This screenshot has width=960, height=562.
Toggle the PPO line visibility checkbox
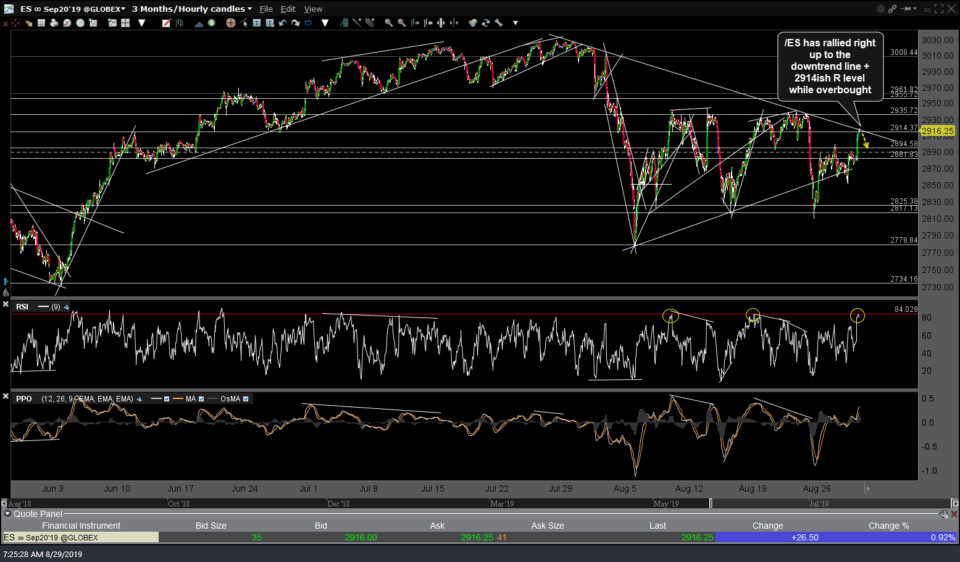tap(167, 399)
